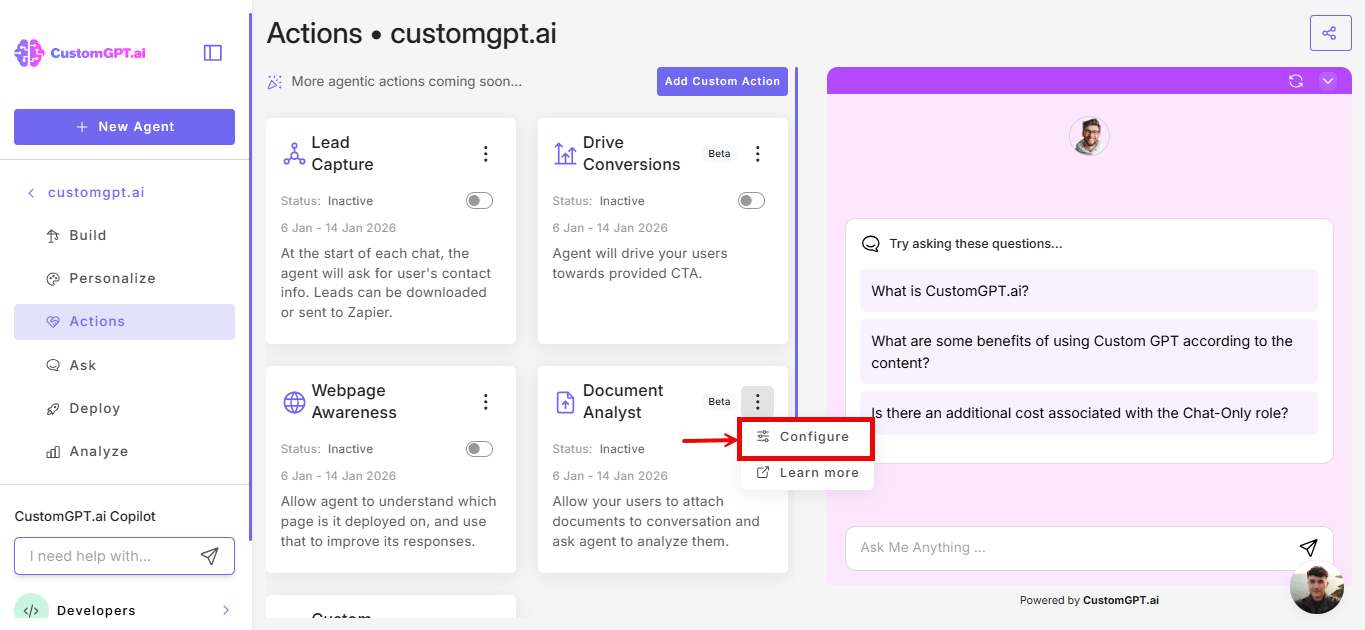Click the Build hammer icon
This screenshot has width=1365, height=630.
53,236
